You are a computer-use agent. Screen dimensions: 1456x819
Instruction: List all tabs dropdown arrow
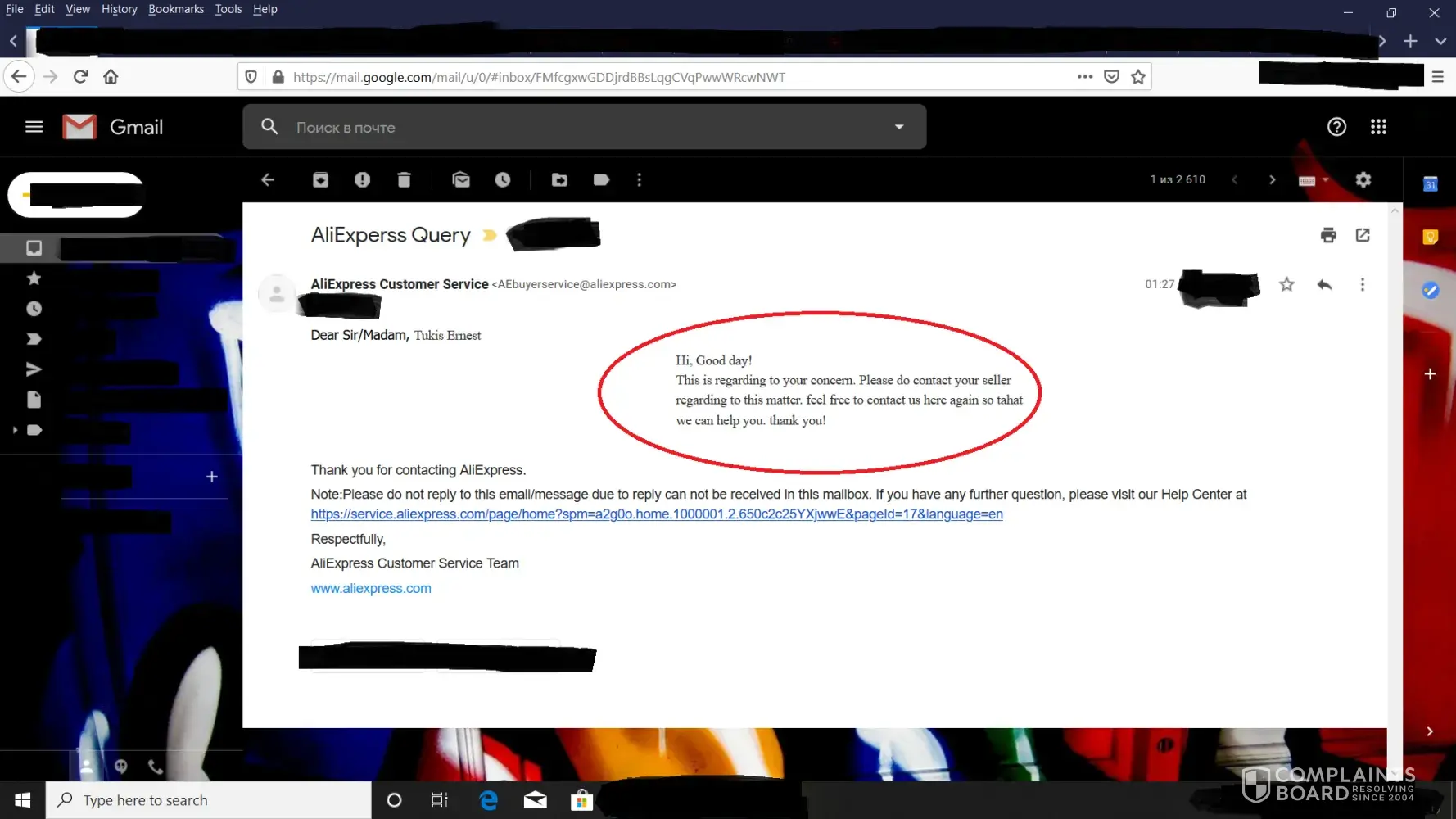(1440, 41)
